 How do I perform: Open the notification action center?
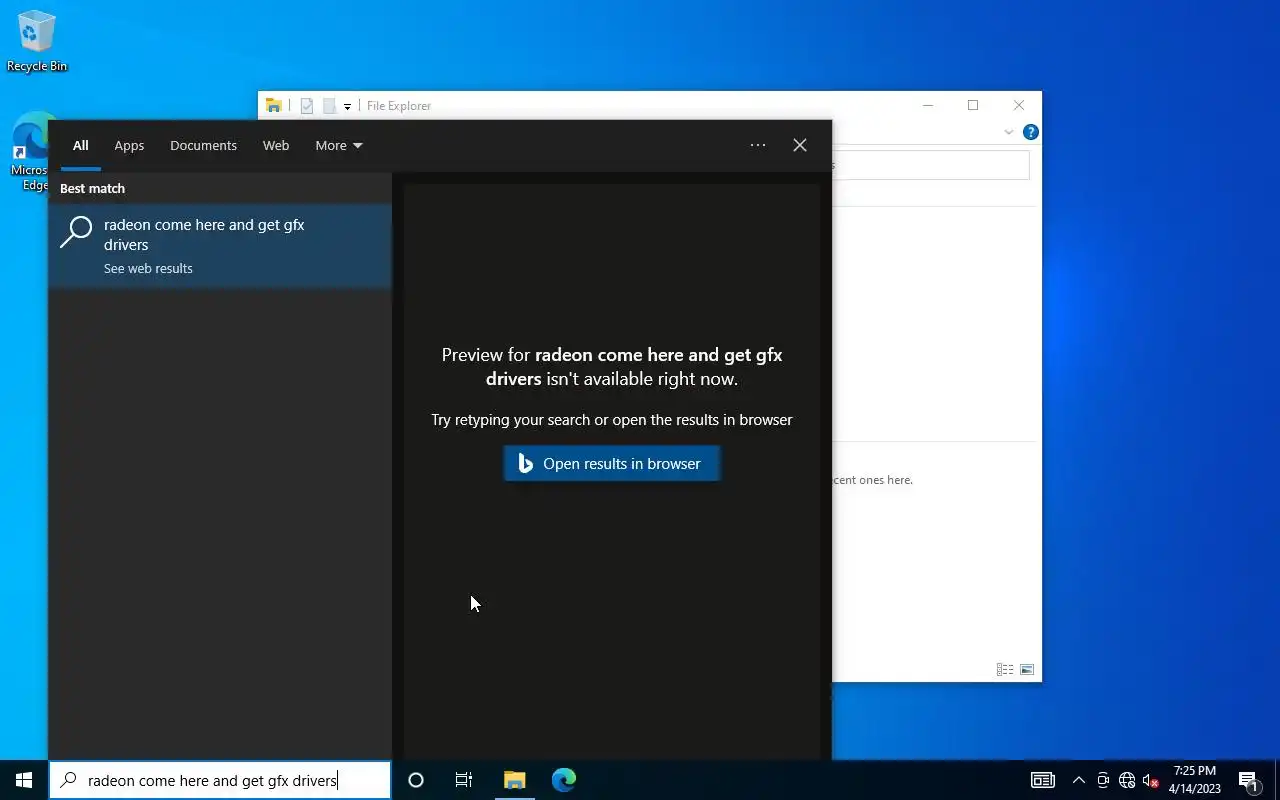[1248, 780]
